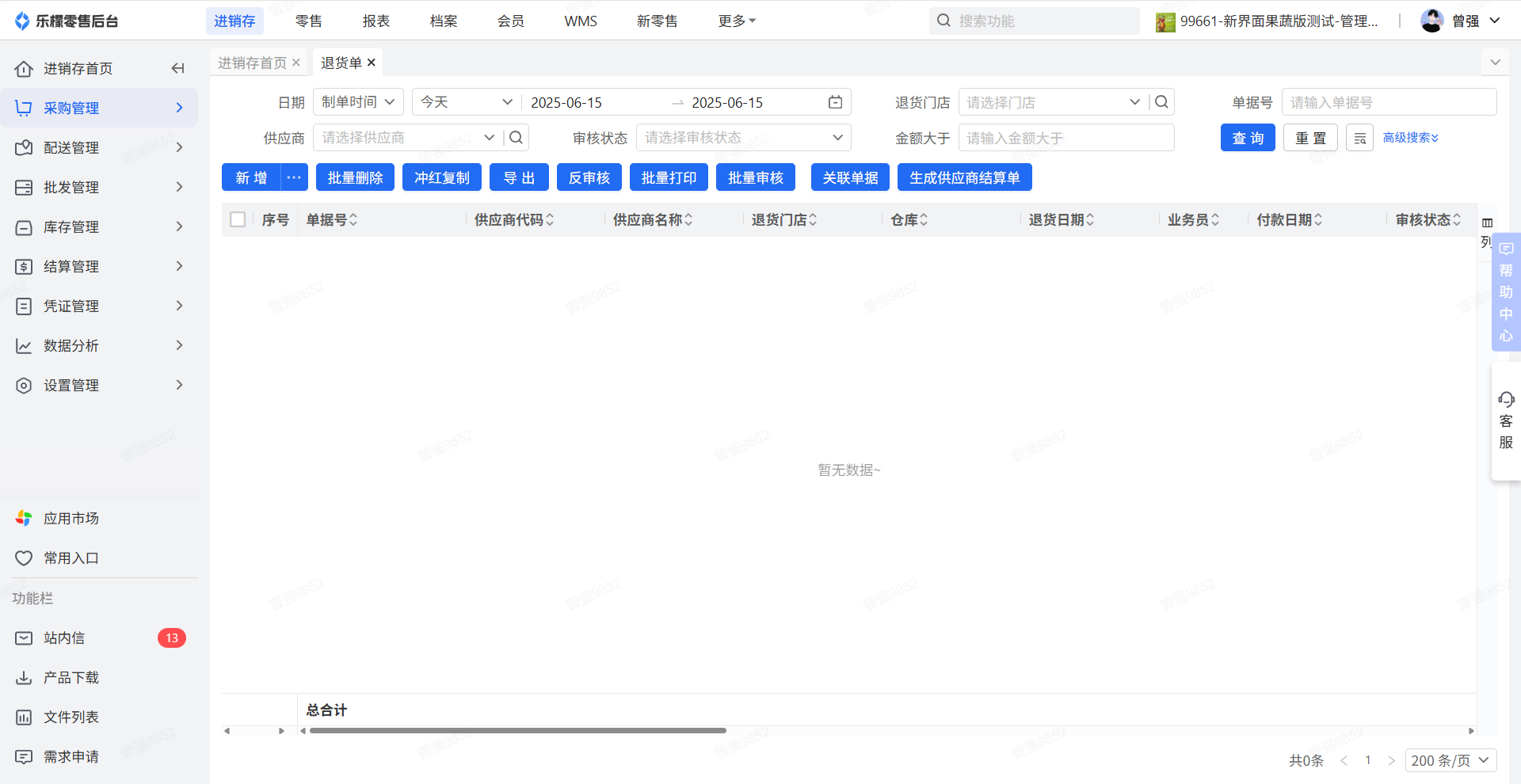Click the 常用入口 heart icon
Viewport: 1521px width, 784px height.
24,558
